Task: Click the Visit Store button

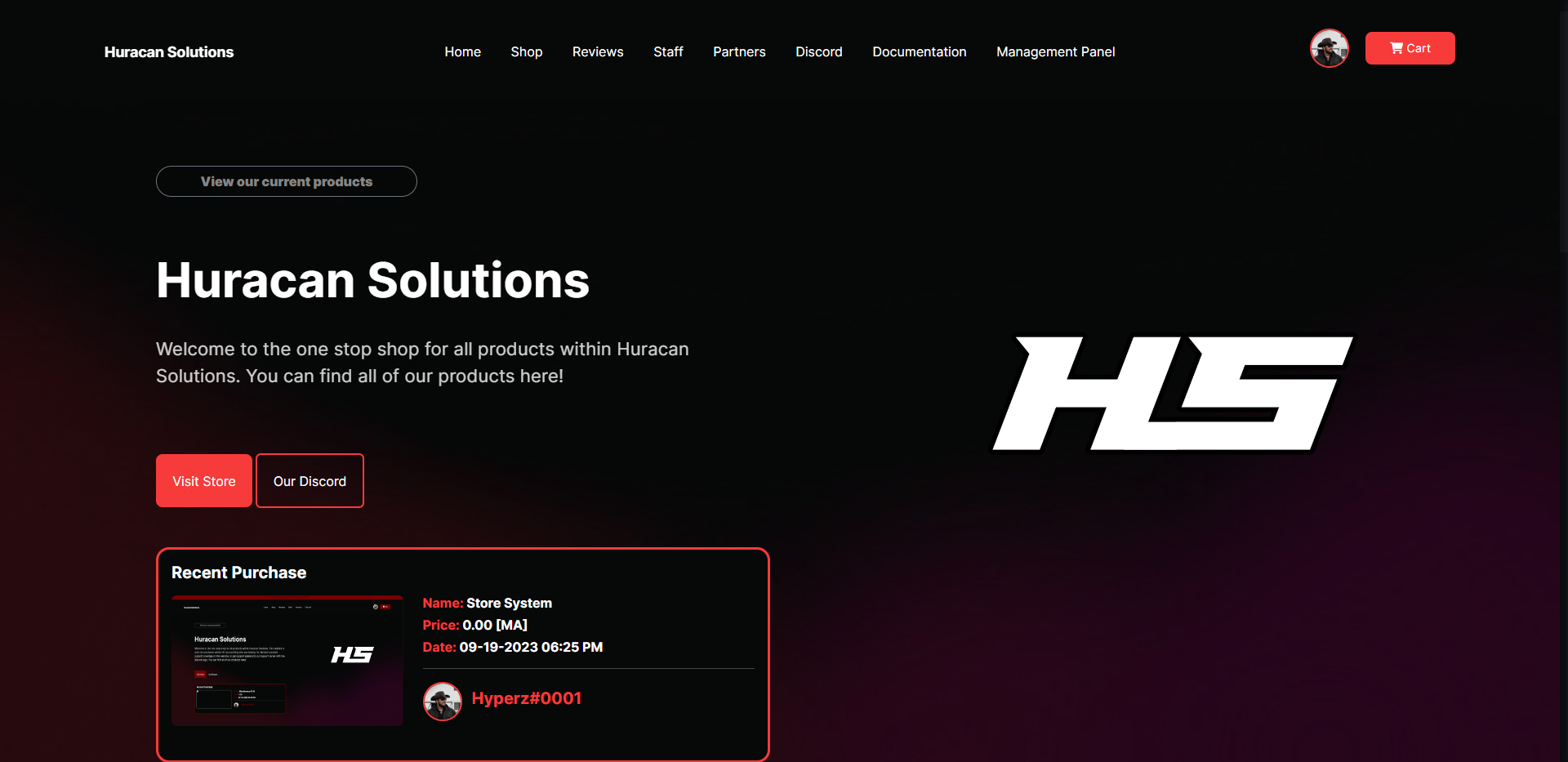Action: tap(204, 481)
